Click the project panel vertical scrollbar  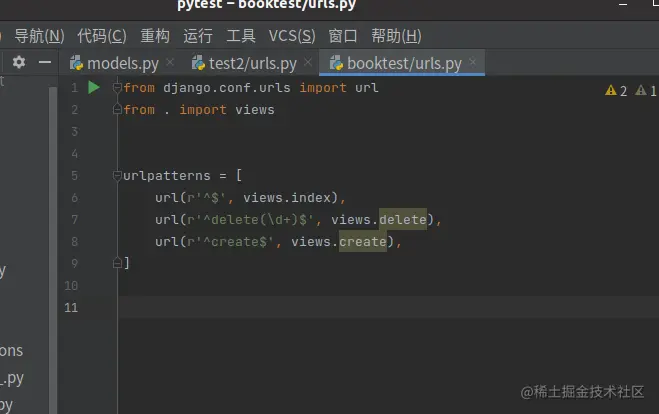coord(53,250)
